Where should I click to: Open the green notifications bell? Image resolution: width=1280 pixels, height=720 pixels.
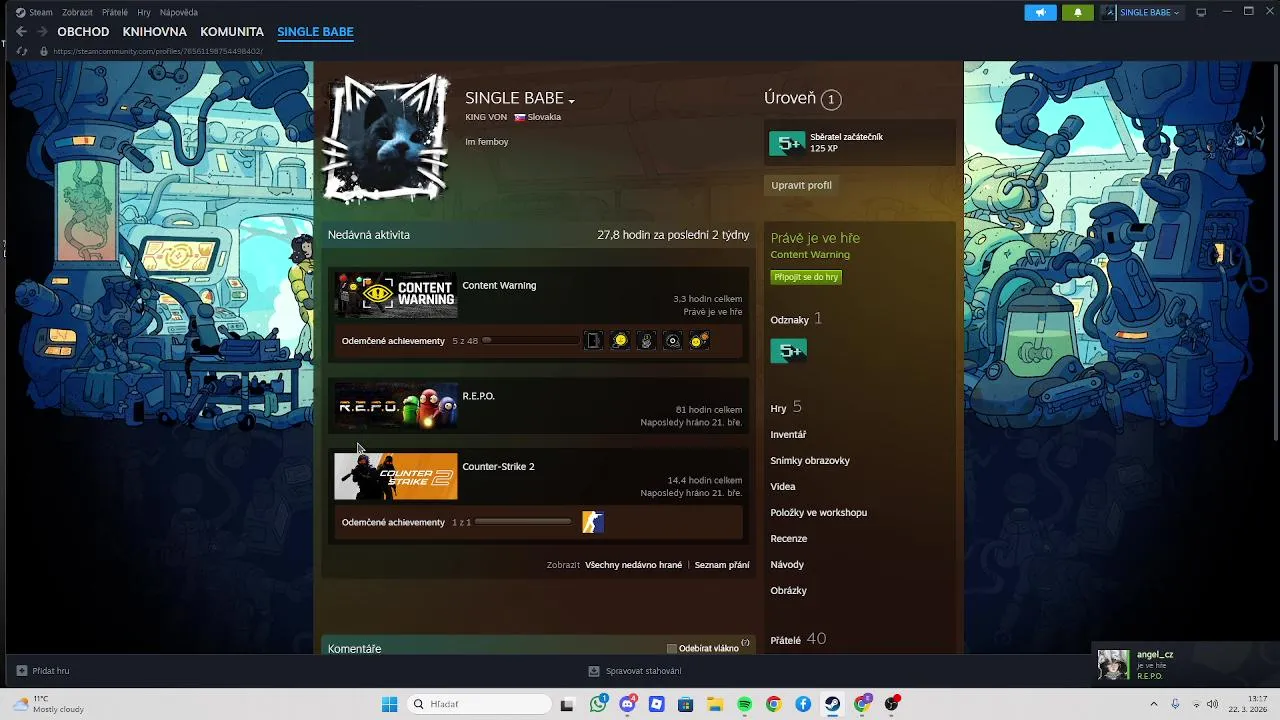tap(1077, 12)
